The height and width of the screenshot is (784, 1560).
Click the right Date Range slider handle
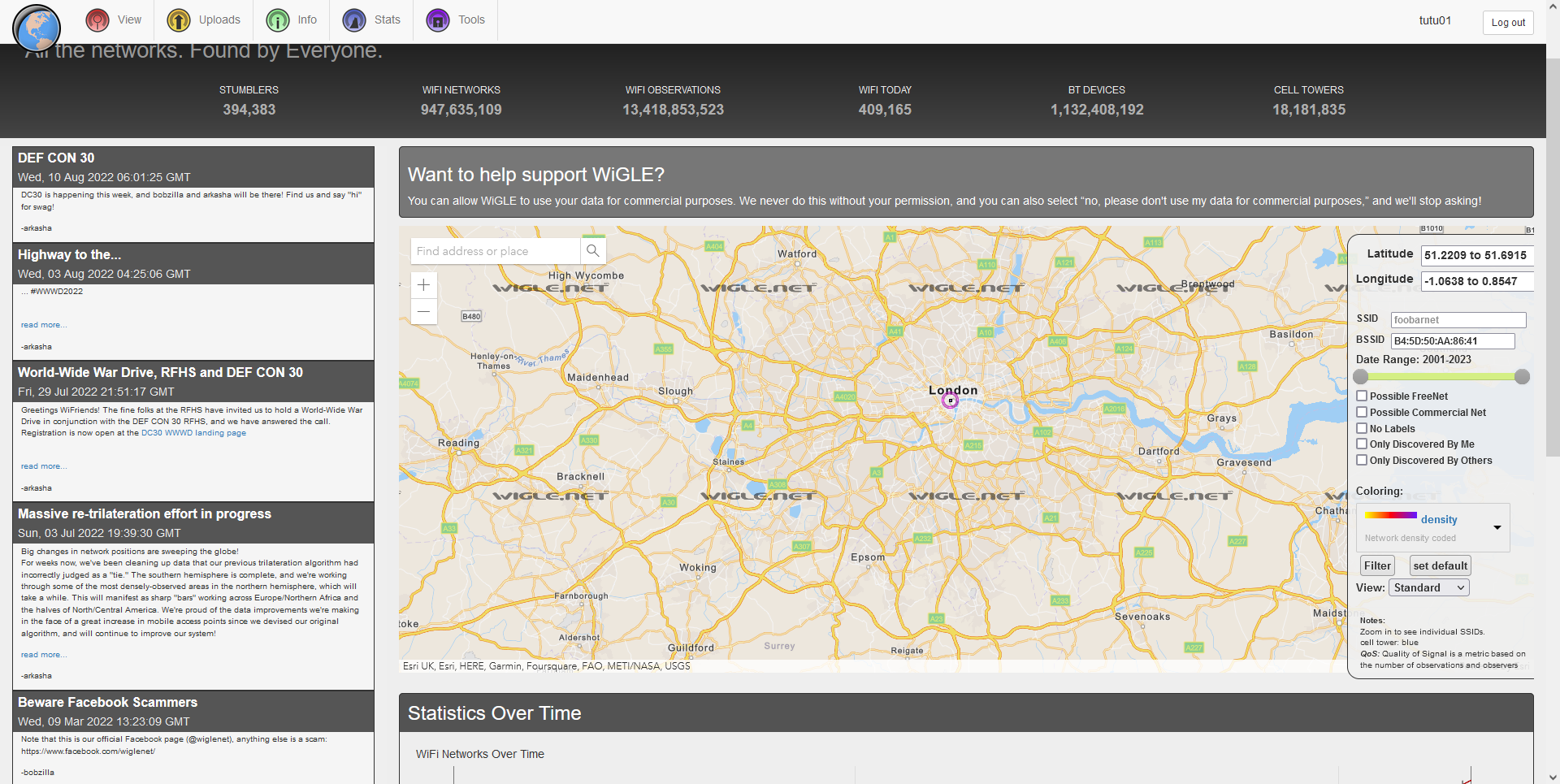click(x=1523, y=376)
